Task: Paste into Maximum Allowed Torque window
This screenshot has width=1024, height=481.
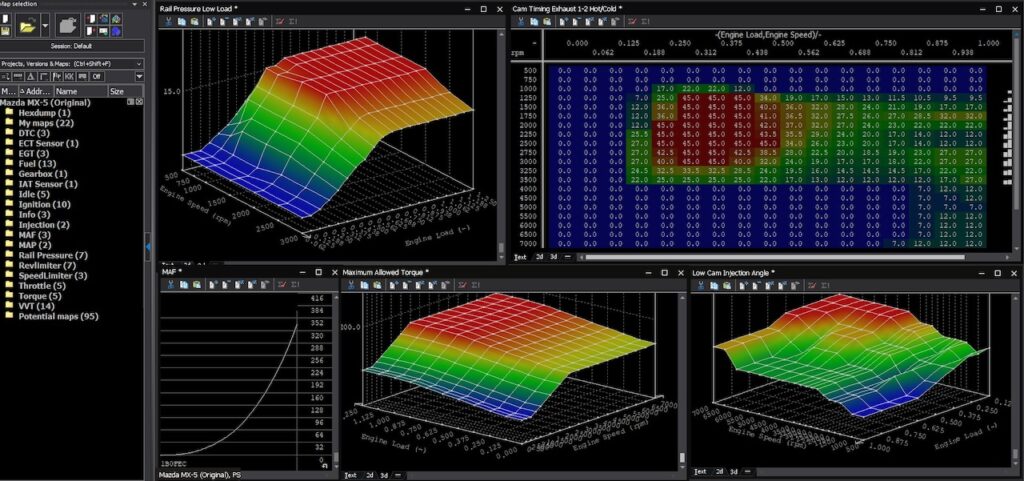Action: pos(378,285)
